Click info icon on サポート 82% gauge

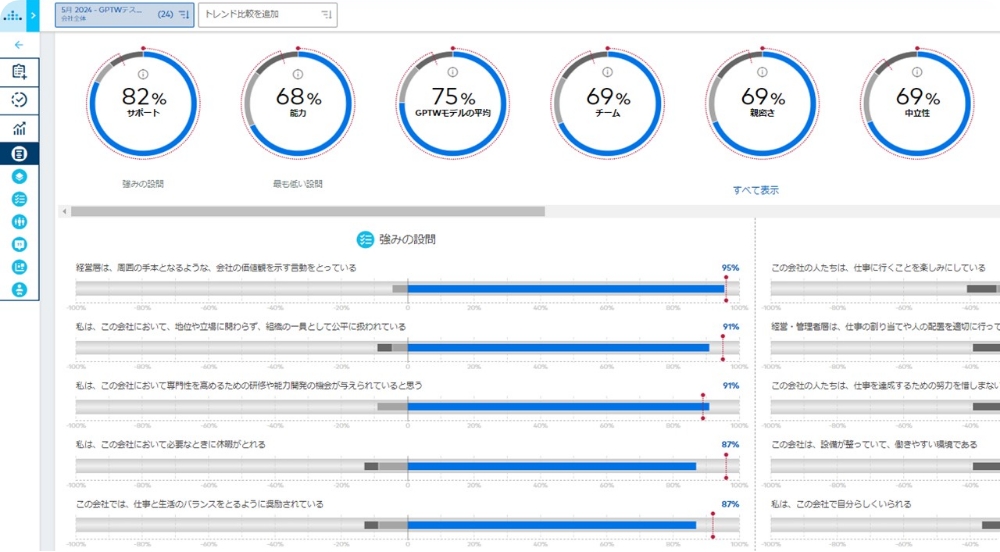(x=143, y=74)
